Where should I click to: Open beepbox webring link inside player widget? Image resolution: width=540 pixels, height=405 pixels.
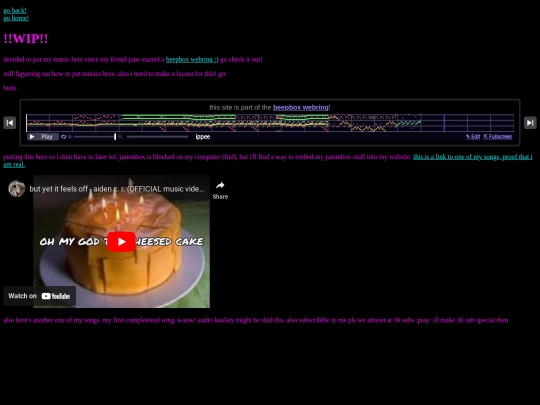[301, 107]
